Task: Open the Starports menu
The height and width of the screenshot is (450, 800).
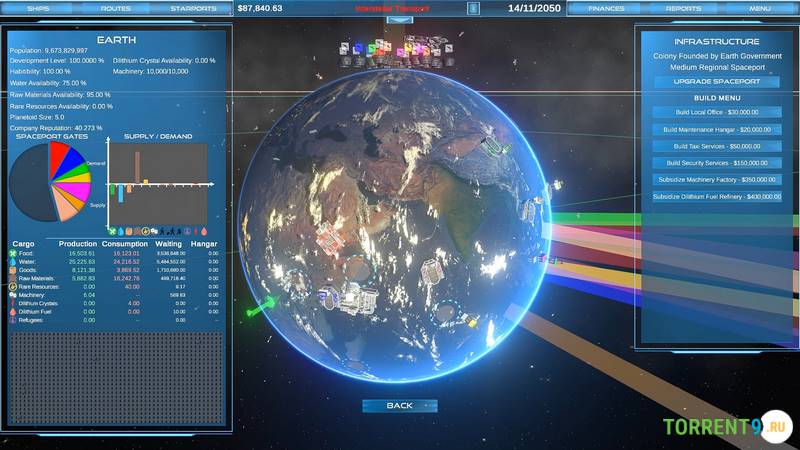Action: click(192, 8)
